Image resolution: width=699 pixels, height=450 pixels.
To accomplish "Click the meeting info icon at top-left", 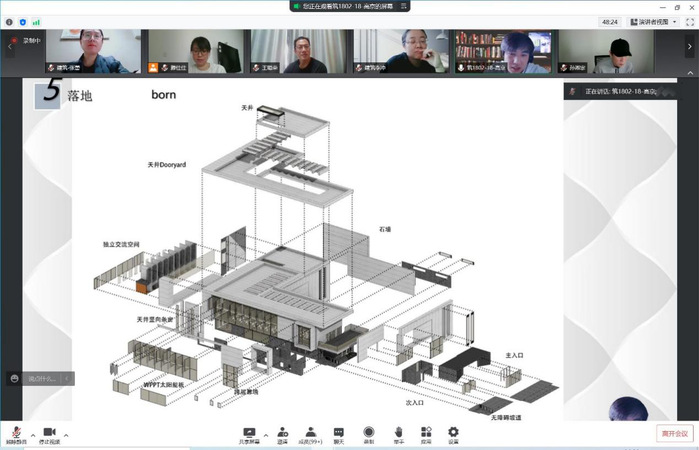I will pos(8,21).
